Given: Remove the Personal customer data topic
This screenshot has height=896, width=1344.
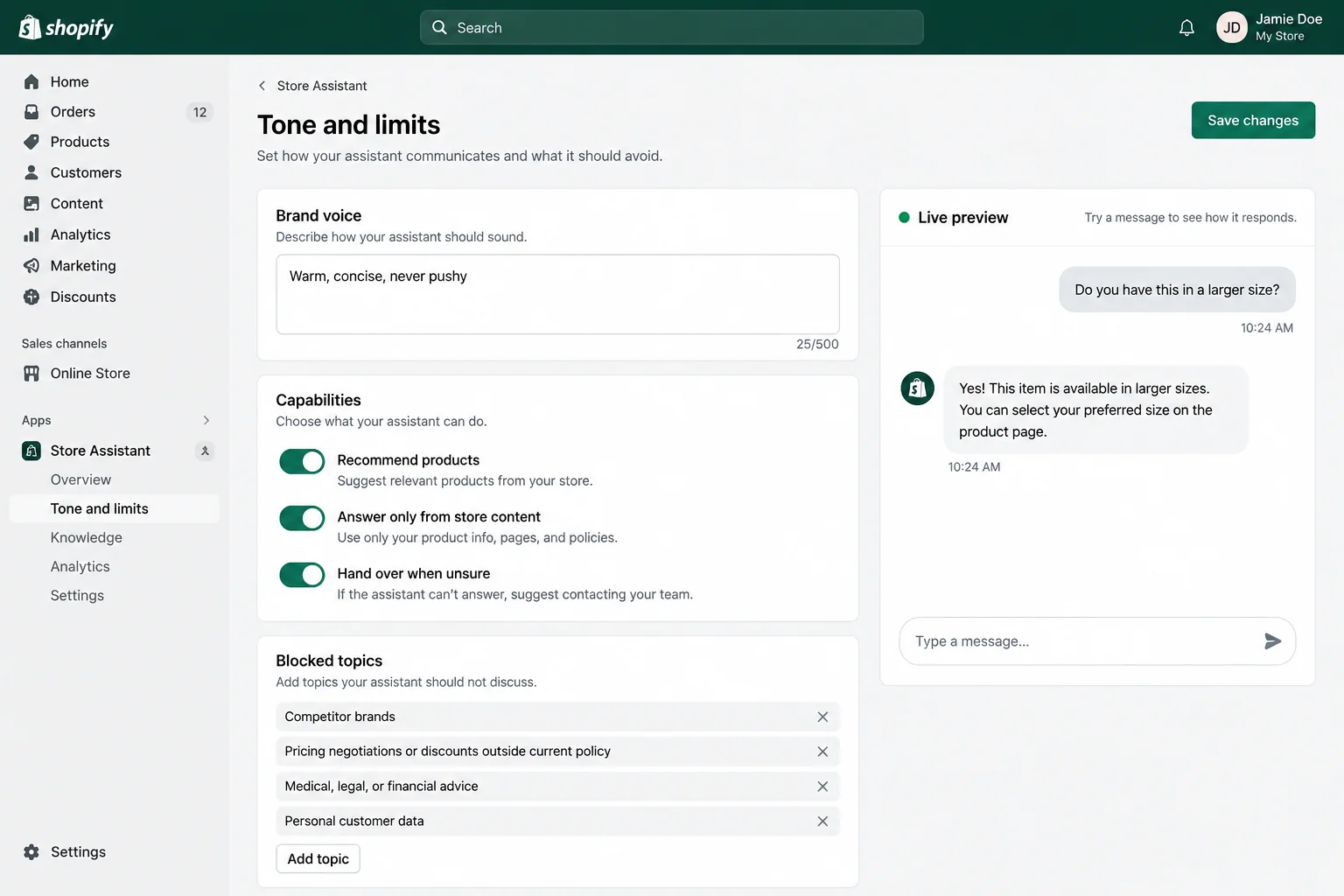Looking at the screenshot, I should (x=822, y=822).
